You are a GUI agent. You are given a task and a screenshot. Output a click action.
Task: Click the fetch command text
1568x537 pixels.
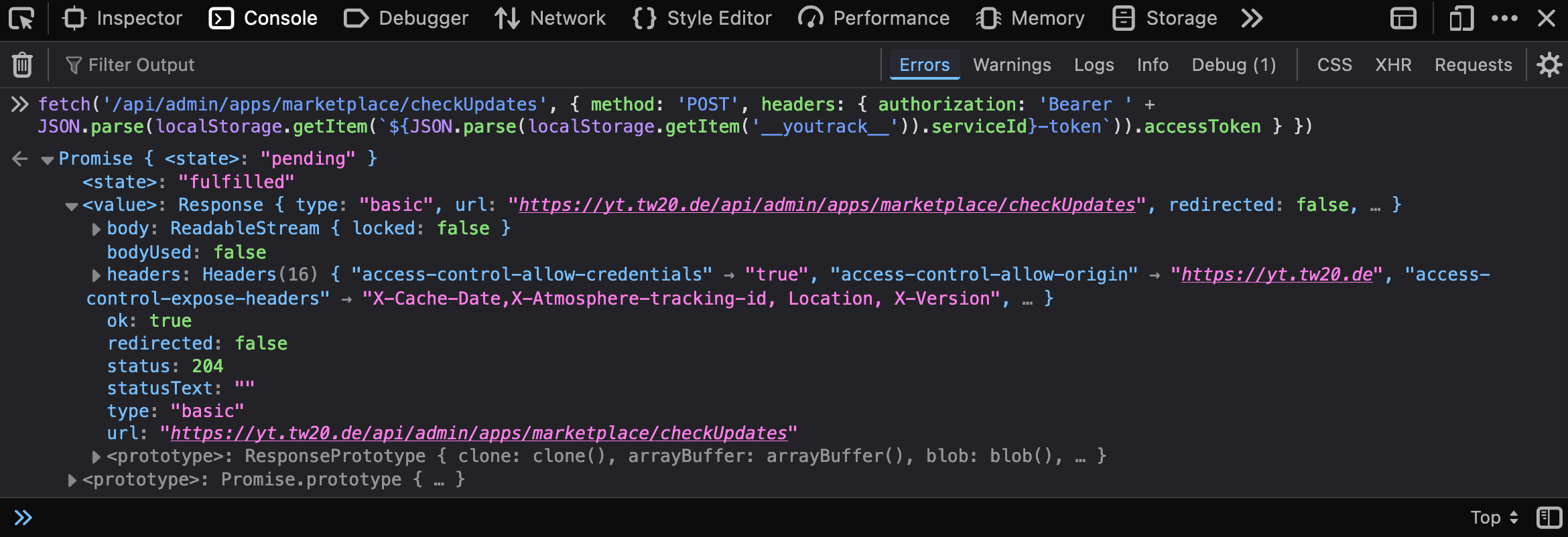click(x=675, y=115)
